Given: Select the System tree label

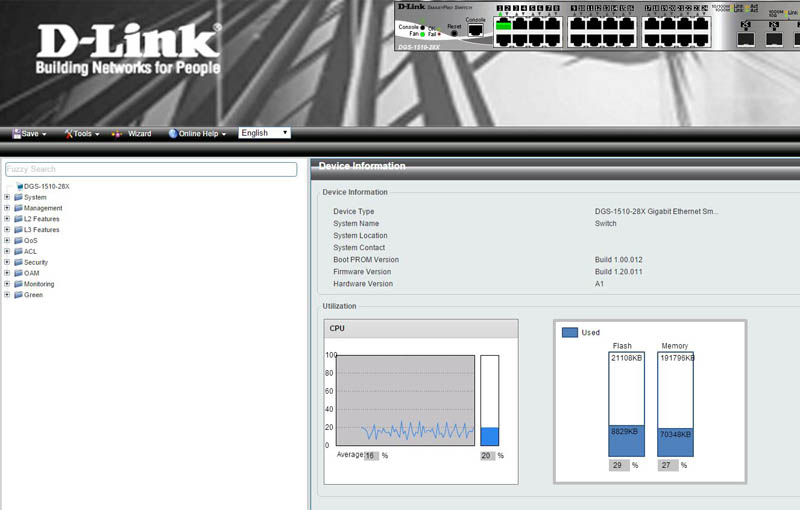Looking at the screenshot, I should [35, 197].
